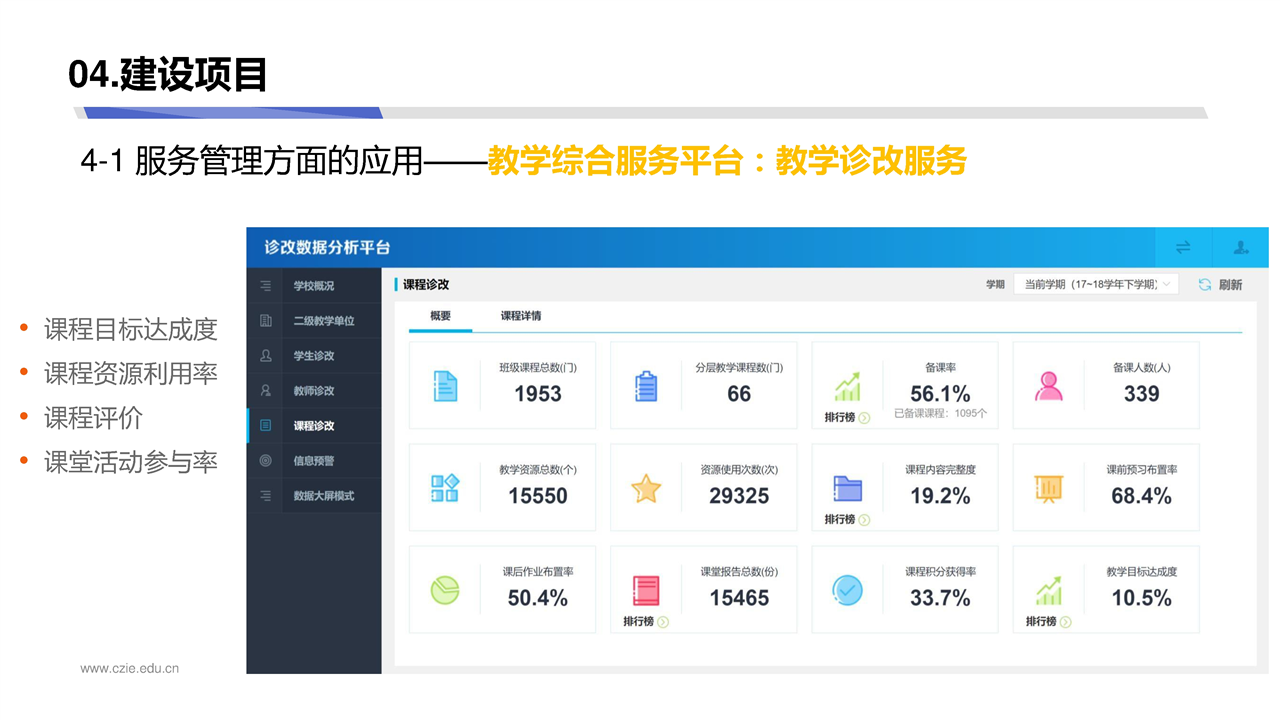
Task: Click the checkmark icon for 课程积分获得率
Action: (x=847, y=590)
